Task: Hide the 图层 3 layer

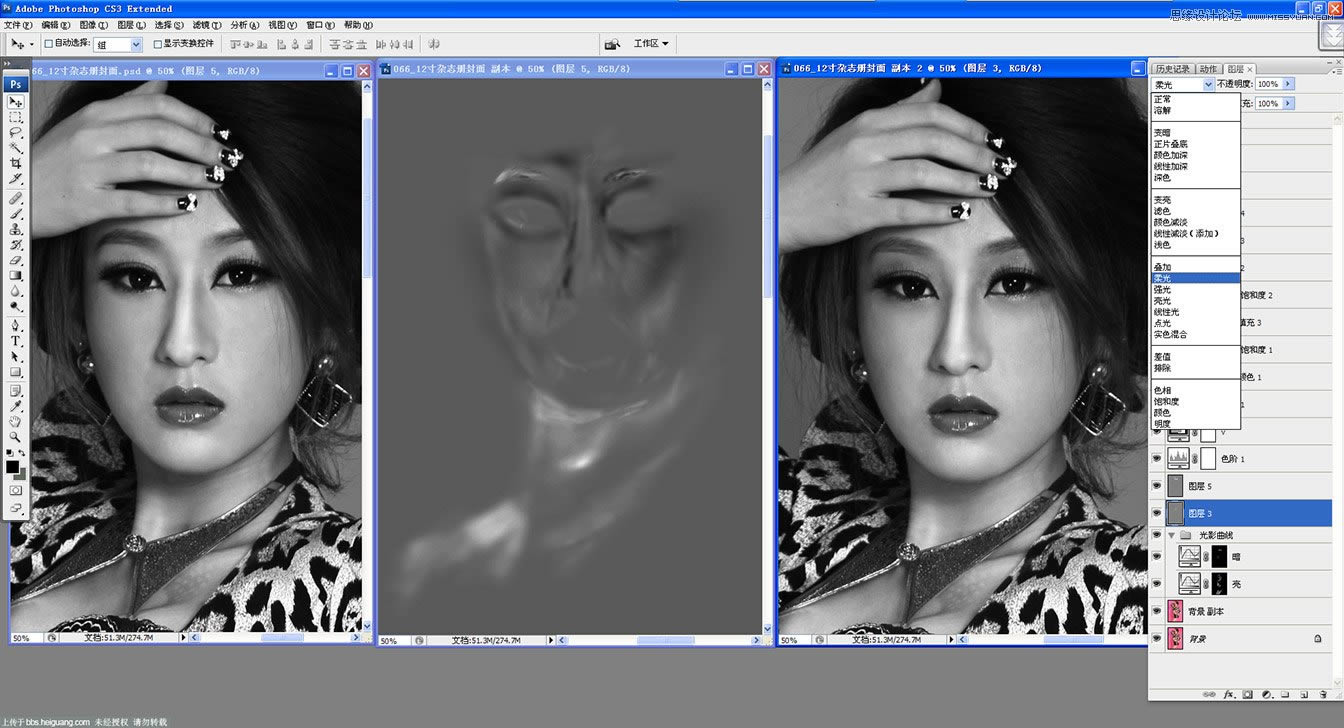Action: 1157,513
